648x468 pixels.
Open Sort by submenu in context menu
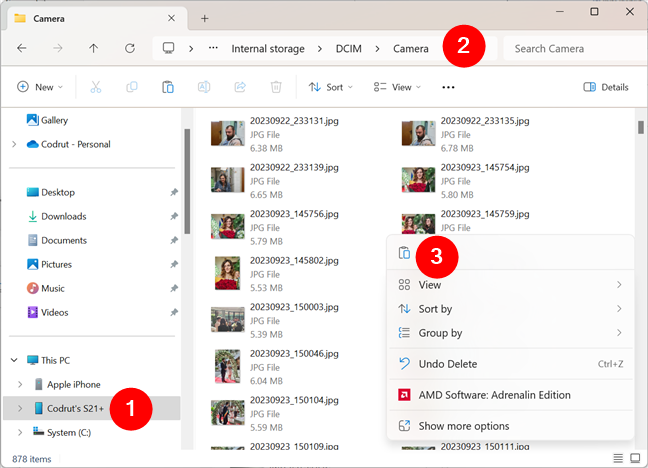(510, 309)
